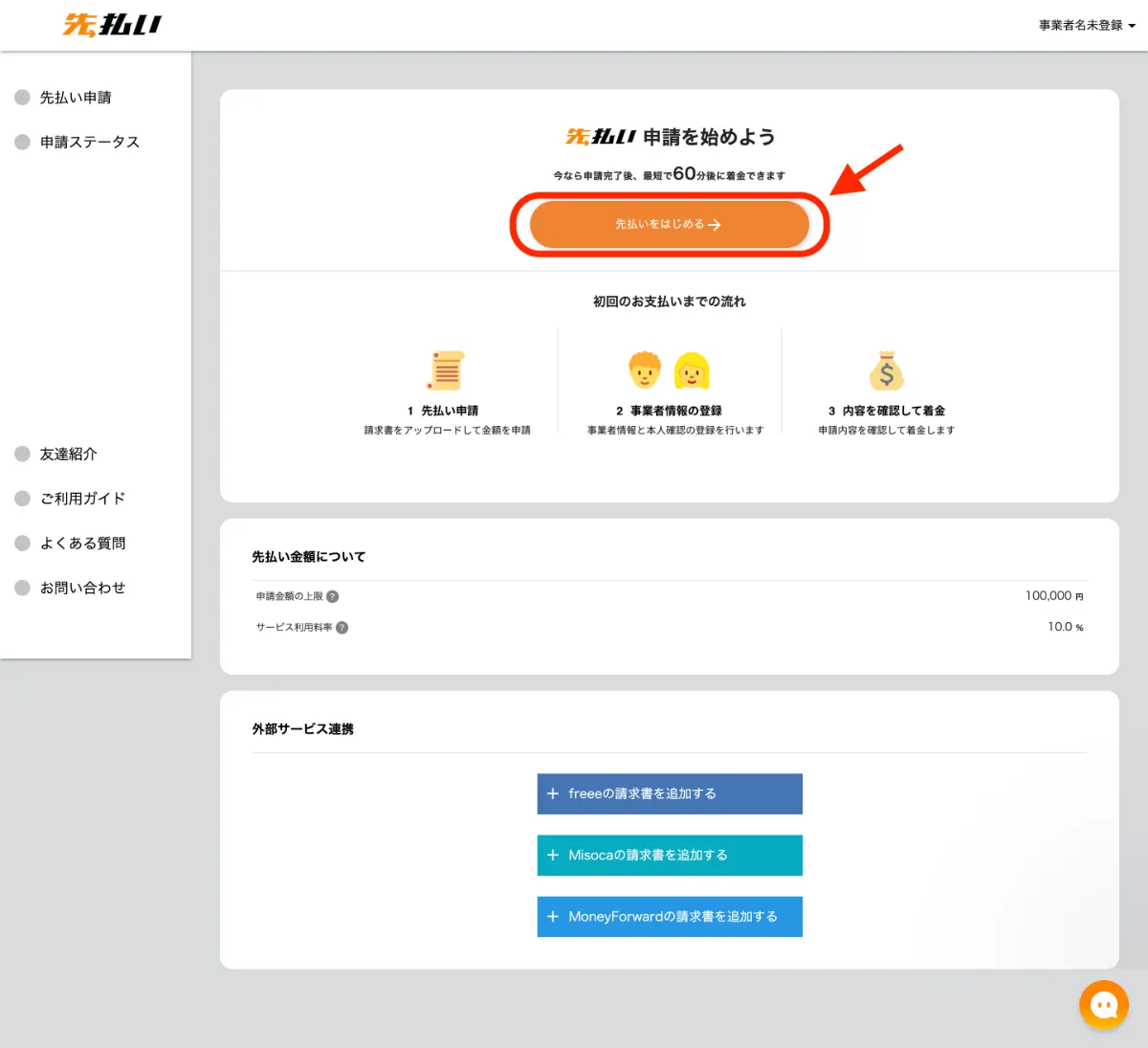Click the 先払い金額について heading
The height and width of the screenshot is (1048, 1148).
point(309,556)
